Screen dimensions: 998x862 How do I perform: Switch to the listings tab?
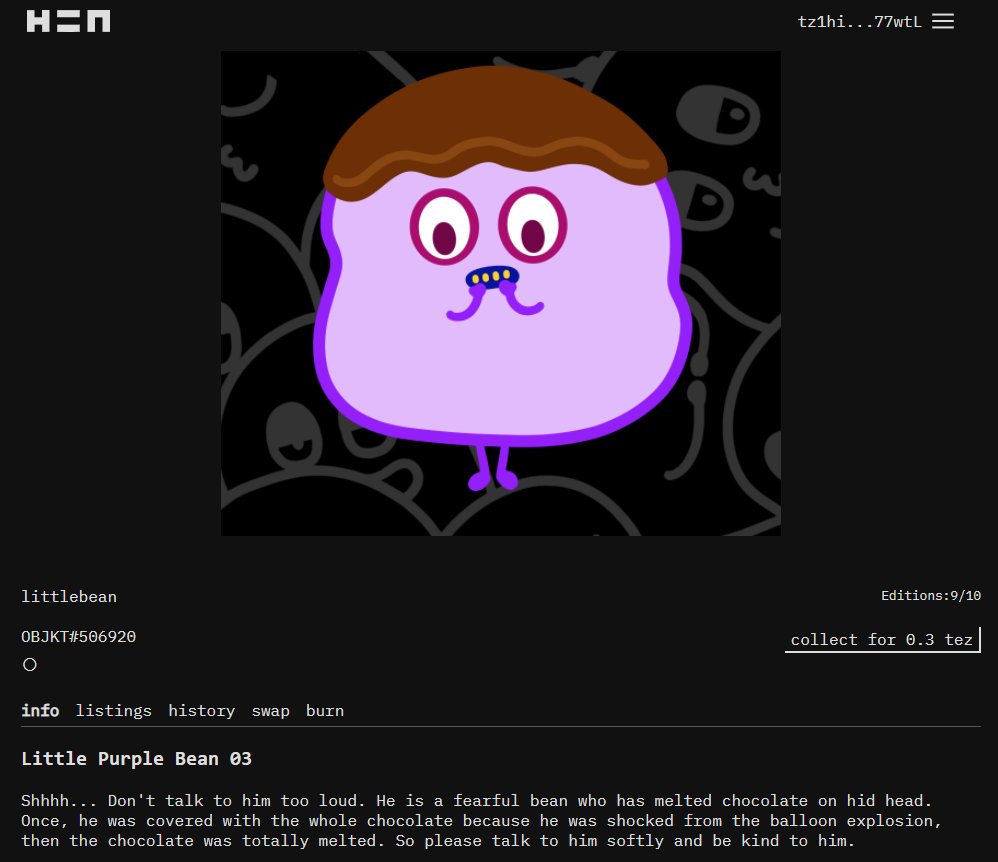coord(113,711)
